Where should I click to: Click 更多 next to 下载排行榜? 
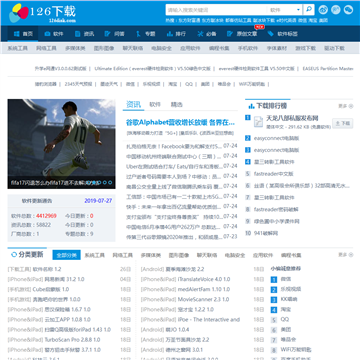click(346, 106)
